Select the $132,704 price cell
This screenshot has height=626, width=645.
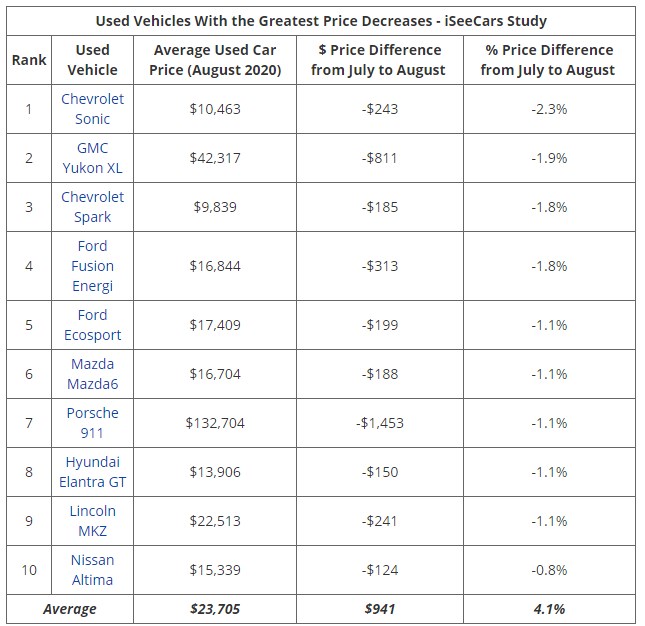coord(214,423)
